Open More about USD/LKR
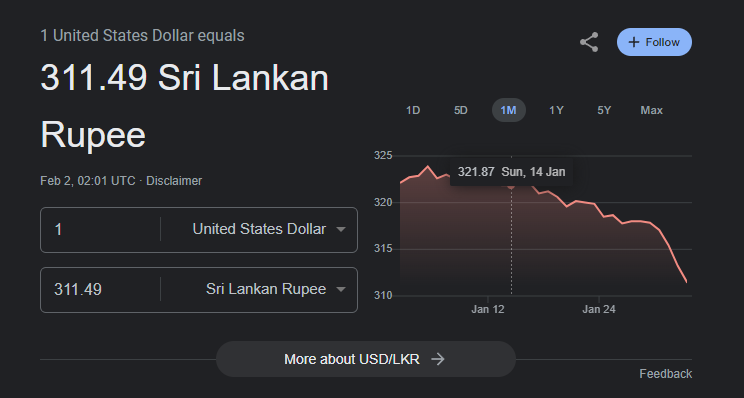Screen dimensions: 744x398 pyautogui.click(x=366, y=359)
